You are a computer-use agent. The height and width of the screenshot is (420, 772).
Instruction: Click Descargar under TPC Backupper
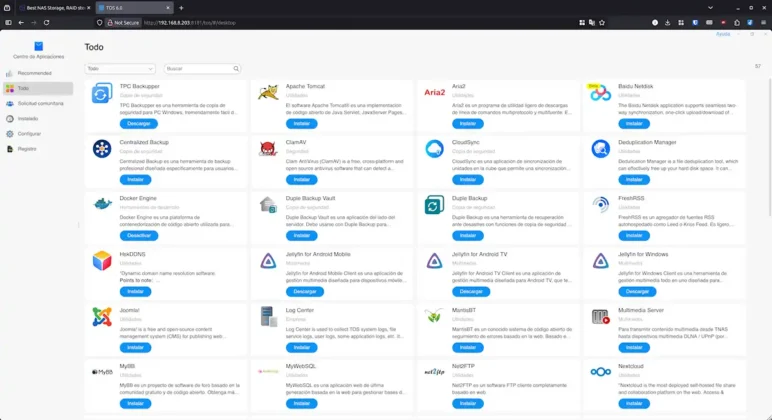(138, 123)
